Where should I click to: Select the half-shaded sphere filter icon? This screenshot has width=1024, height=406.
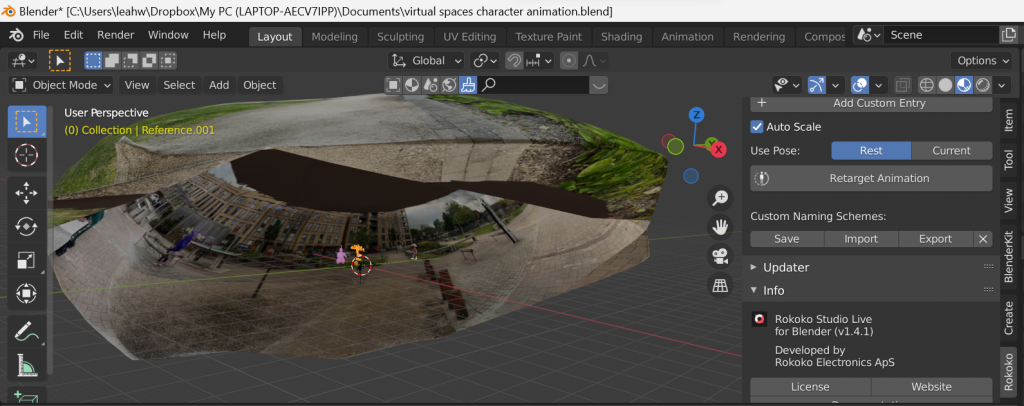click(x=411, y=85)
